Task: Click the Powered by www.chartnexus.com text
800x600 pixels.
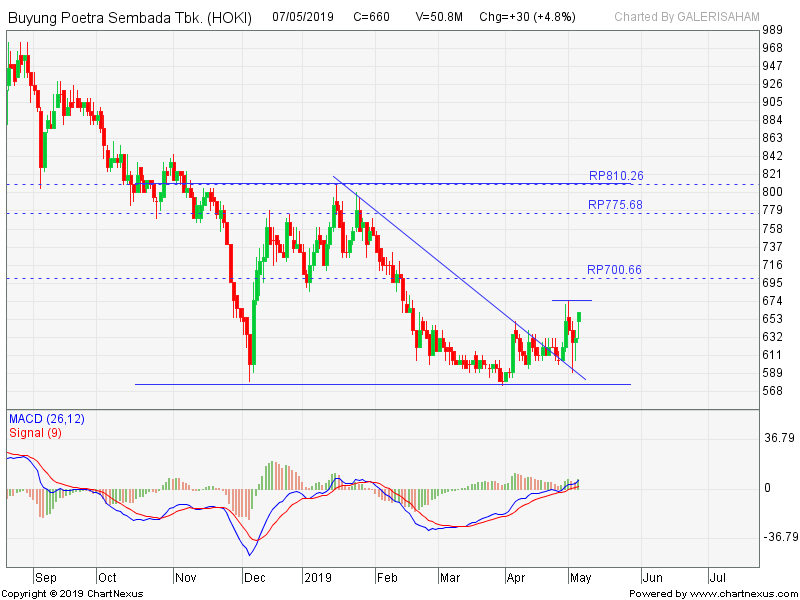Action: (x=713, y=594)
